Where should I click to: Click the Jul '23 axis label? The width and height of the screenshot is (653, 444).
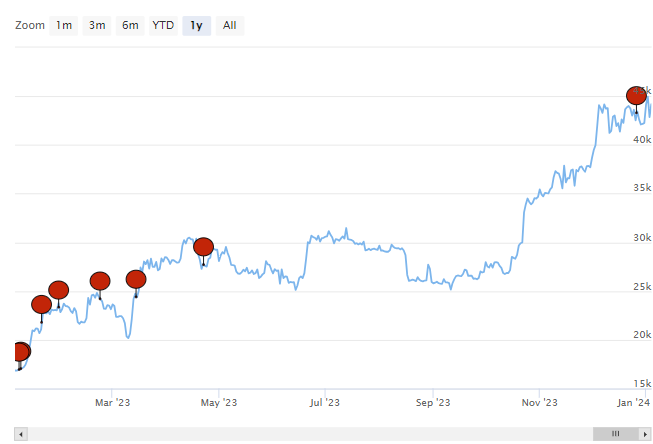325,403
